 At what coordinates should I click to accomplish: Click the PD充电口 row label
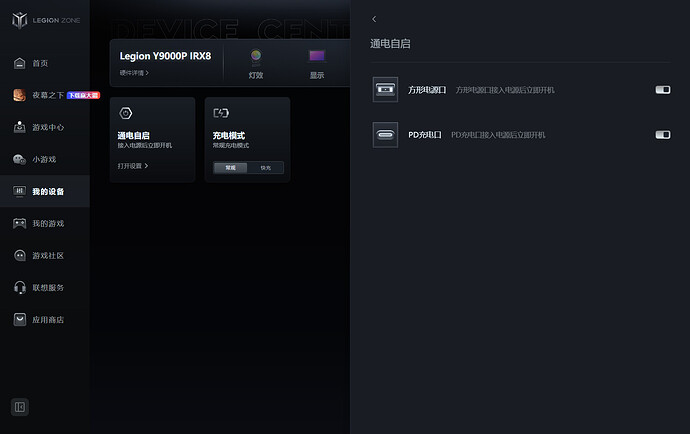coord(425,135)
